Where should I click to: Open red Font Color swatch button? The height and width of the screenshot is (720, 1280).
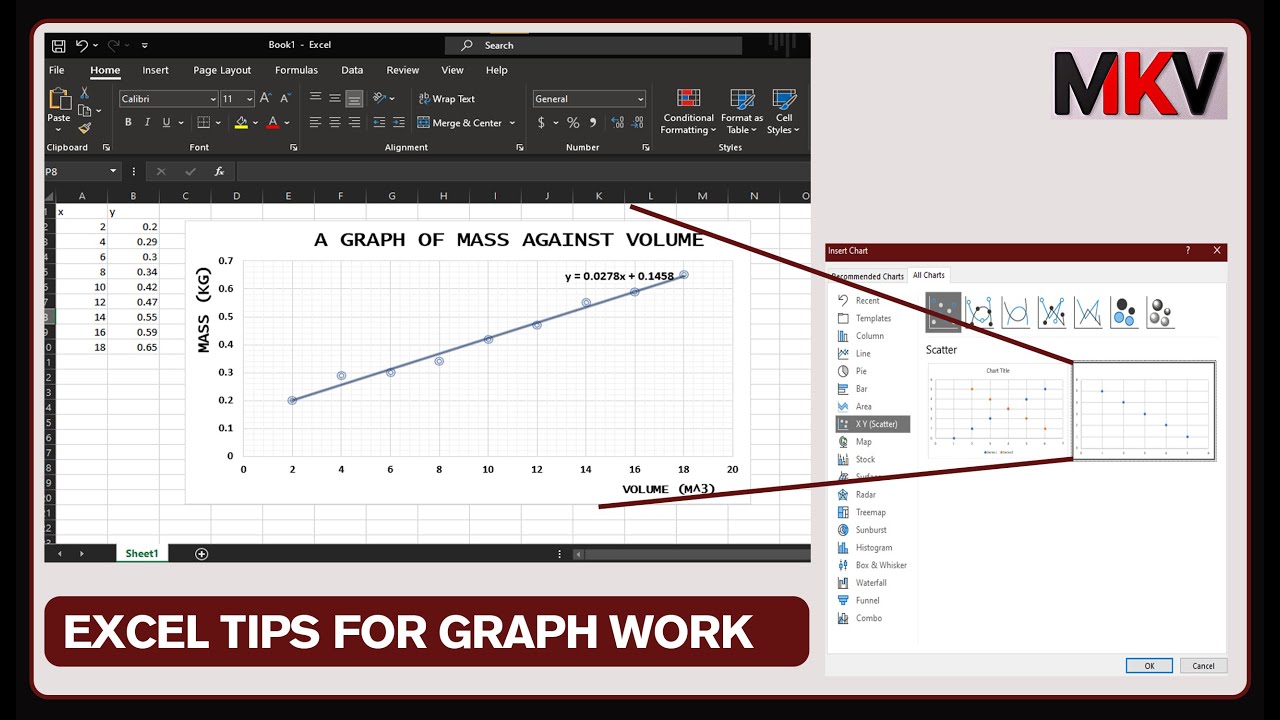click(273, 123)
